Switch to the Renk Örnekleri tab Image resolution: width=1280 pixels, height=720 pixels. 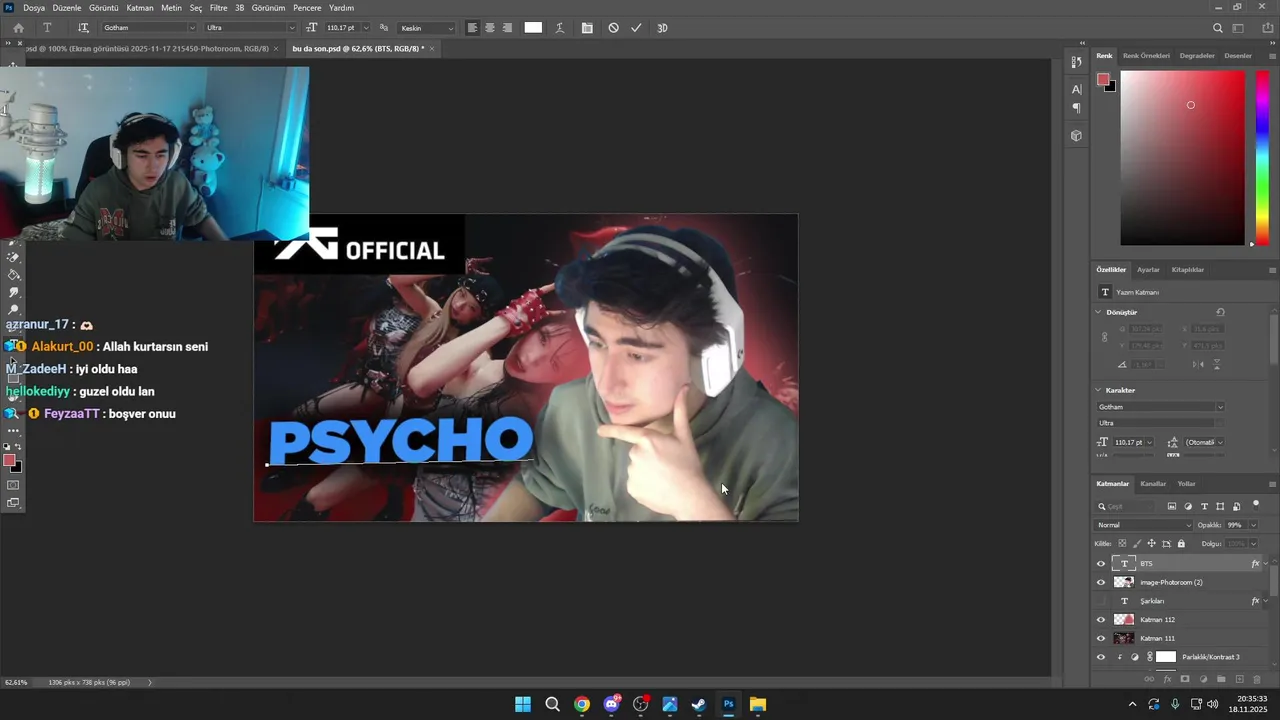(x=1146, y=56)
